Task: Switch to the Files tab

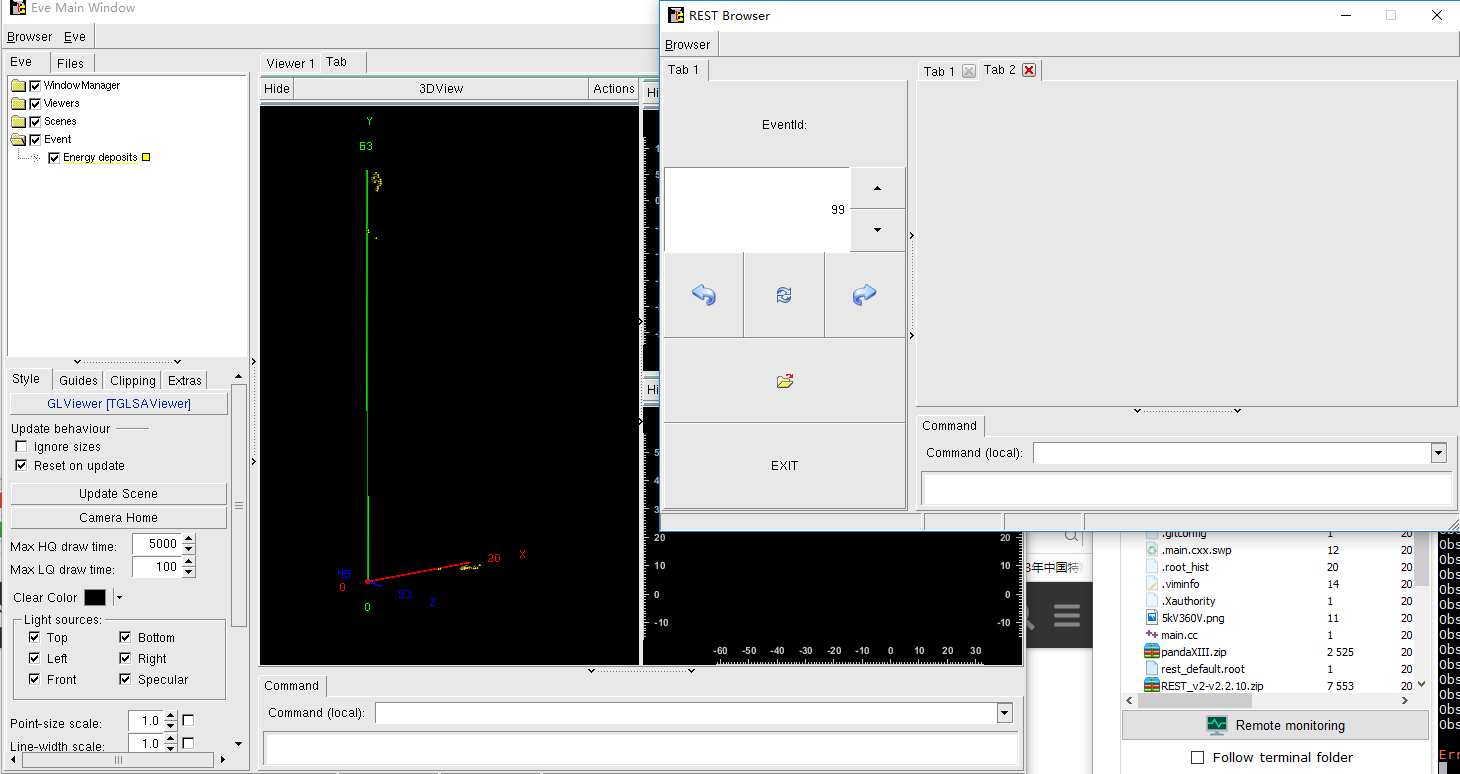Action: click(x=70, y=63)
